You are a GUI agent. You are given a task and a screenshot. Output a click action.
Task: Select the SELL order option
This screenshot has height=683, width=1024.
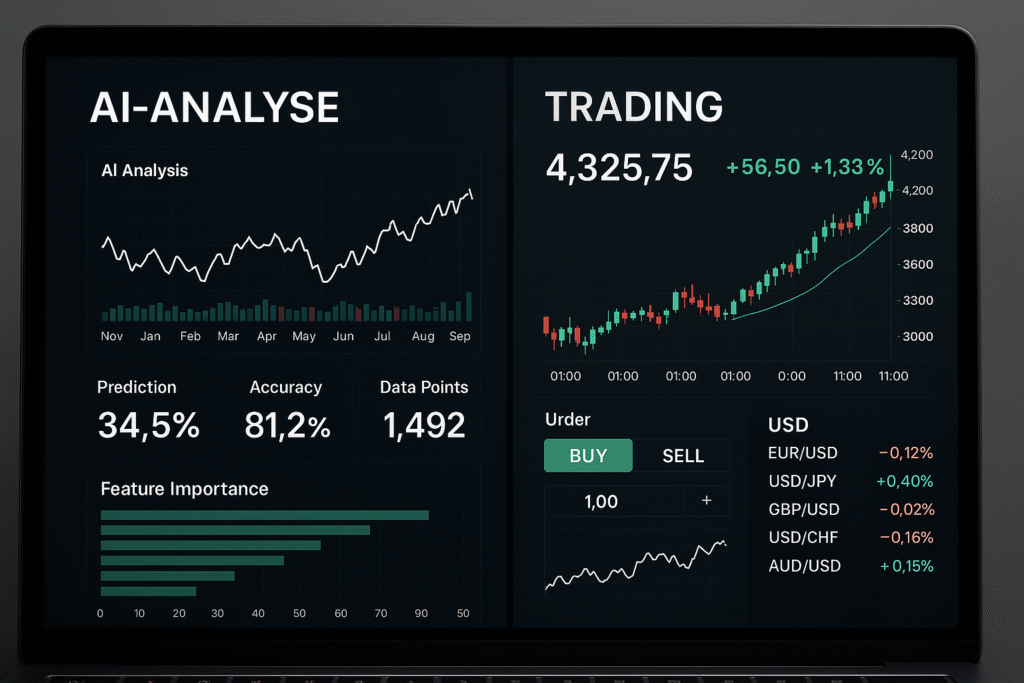pyautogui.click(x=683, y=456)
